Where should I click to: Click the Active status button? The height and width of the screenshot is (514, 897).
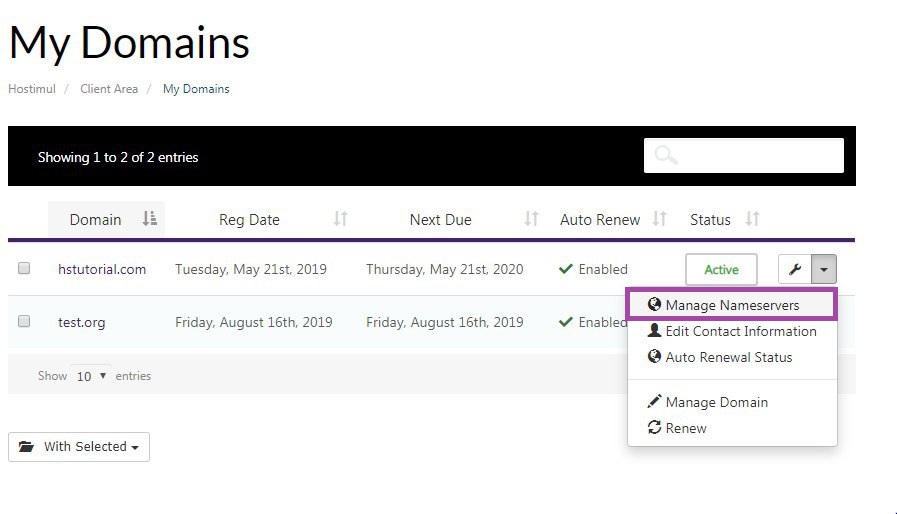pyautogui.click(x=721, y=269)
